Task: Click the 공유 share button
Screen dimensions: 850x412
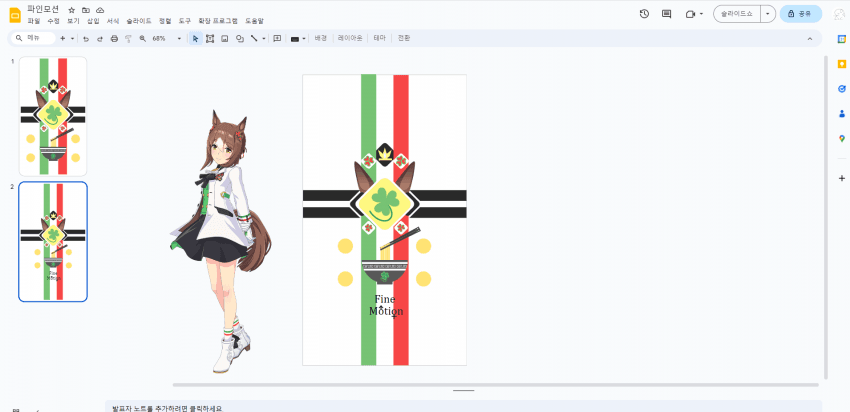Action: (801, 14)
